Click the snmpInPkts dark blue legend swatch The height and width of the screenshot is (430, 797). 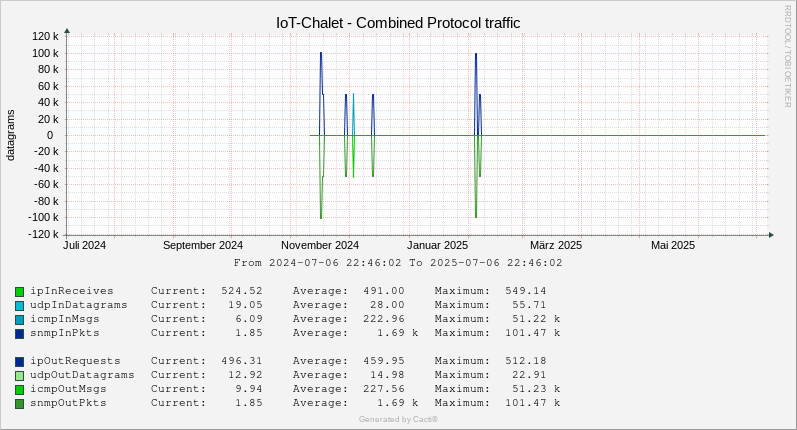[19, 334]
